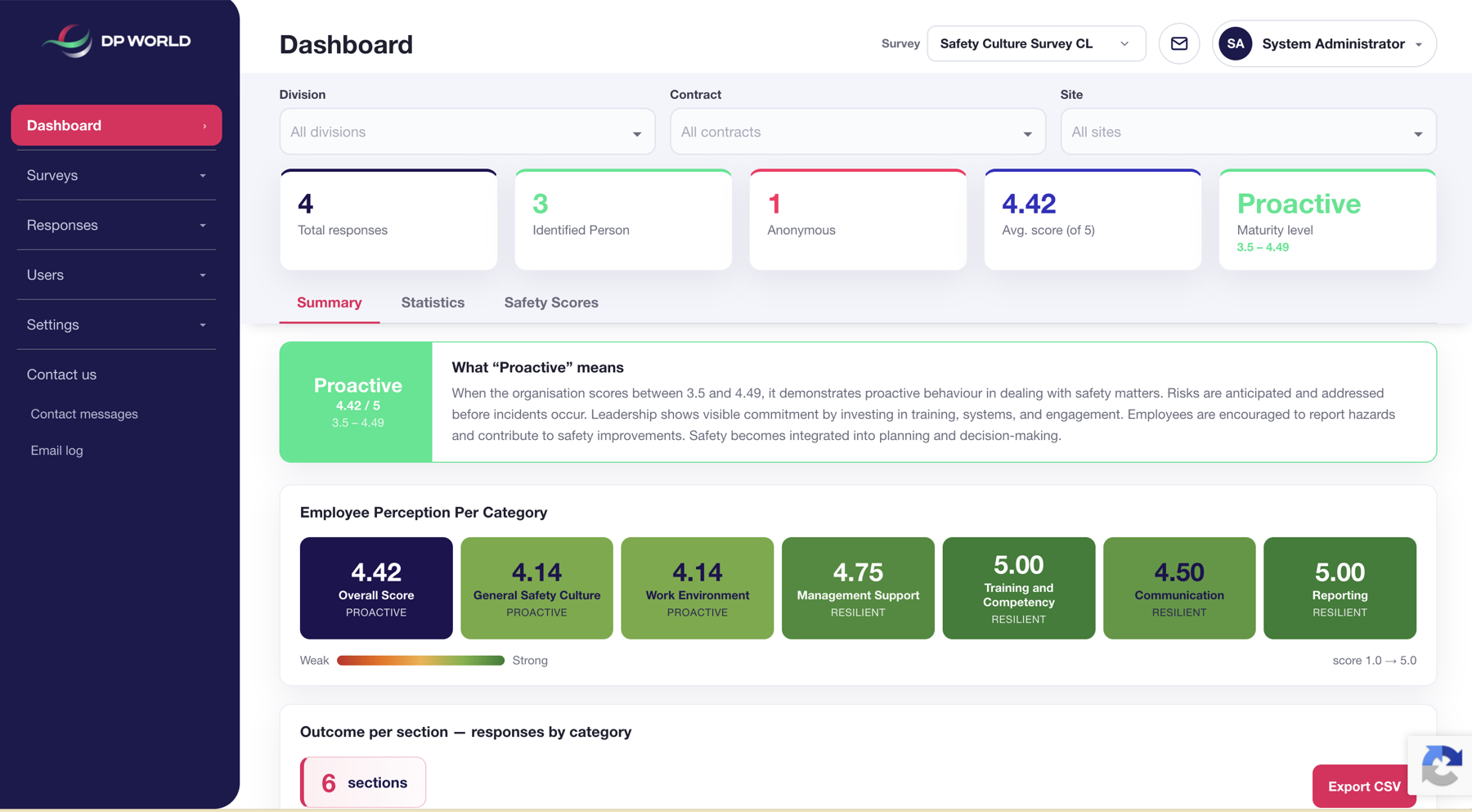1472x812 pixels.
Task: Click the SA avatar circle
Action: 1236,43
